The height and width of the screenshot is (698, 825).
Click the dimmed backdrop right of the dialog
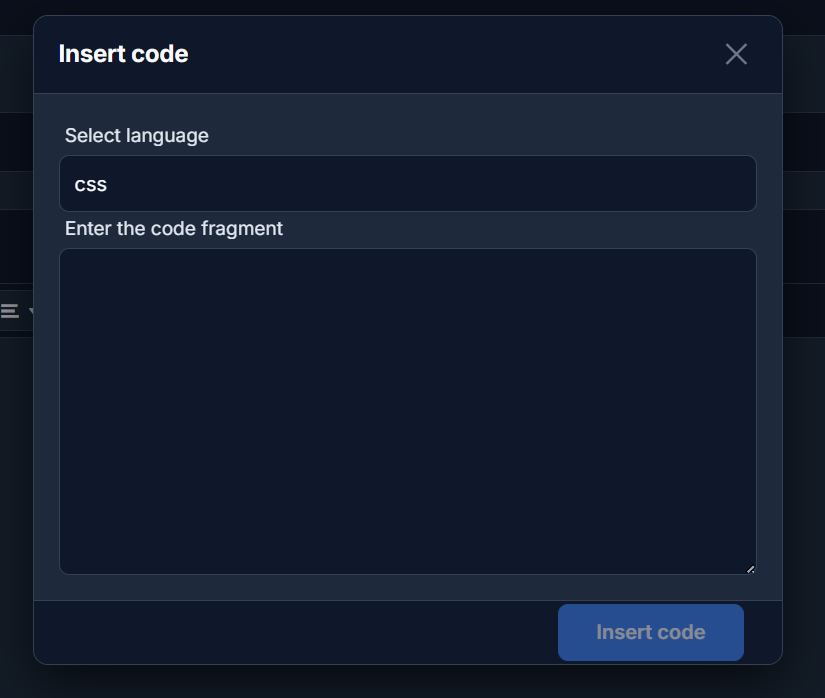click(x=804, y=400)
